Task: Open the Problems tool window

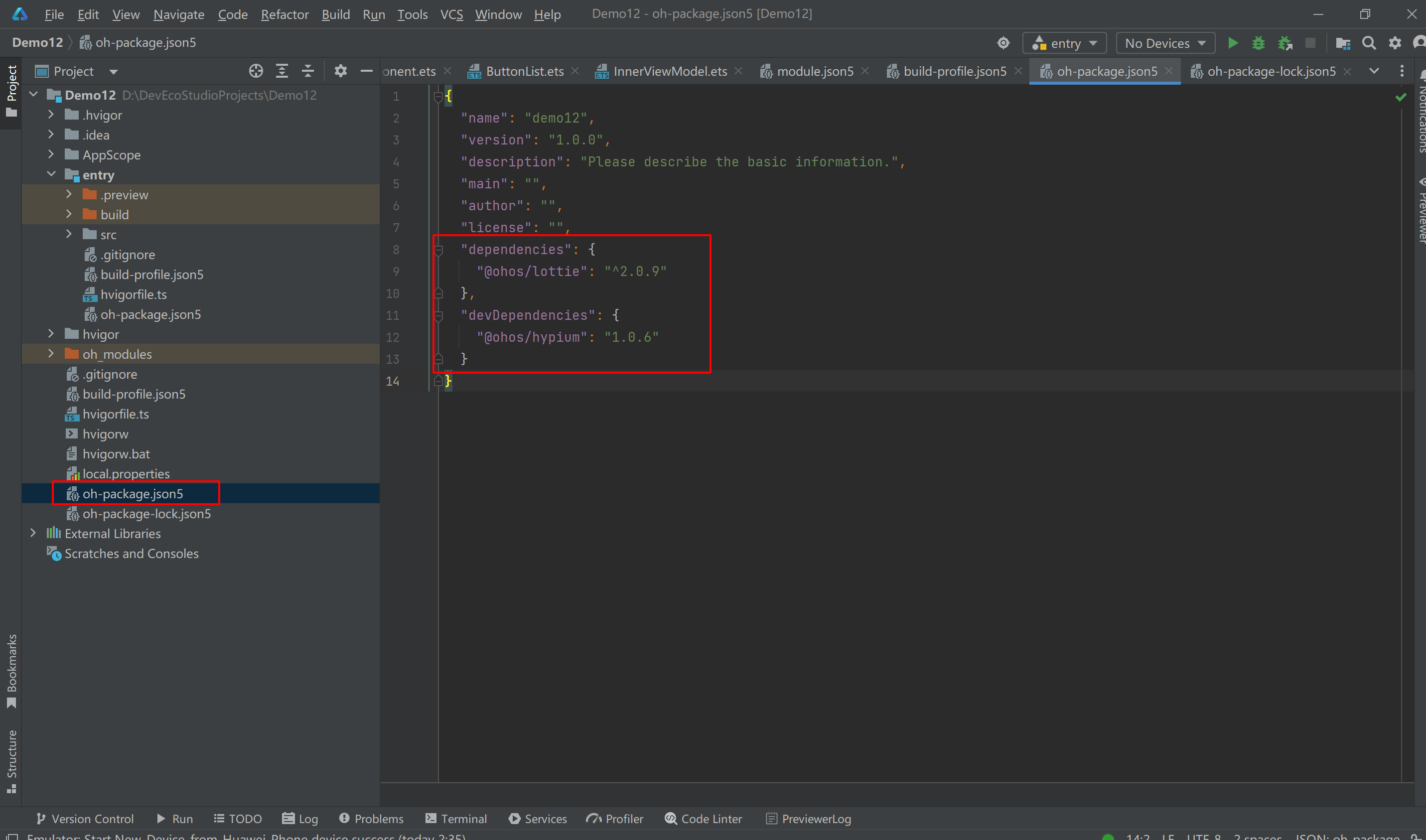Action: [371, 819]
